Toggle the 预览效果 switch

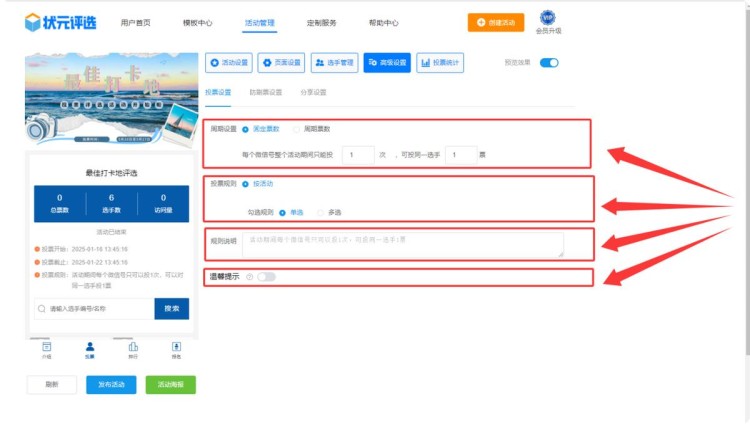coord(549,63)
